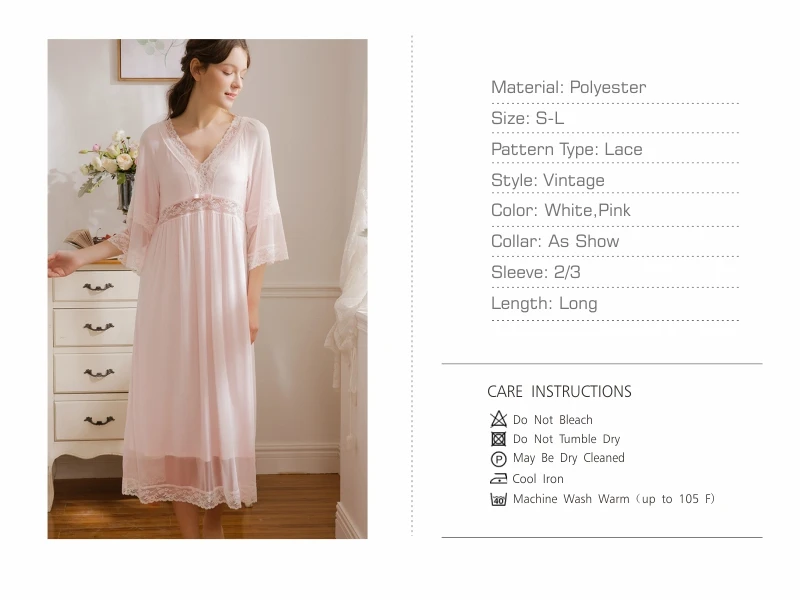Click the Cool Iron icon
The width and height of the screenshot is (800, 600).
click(x=498, y=479)
